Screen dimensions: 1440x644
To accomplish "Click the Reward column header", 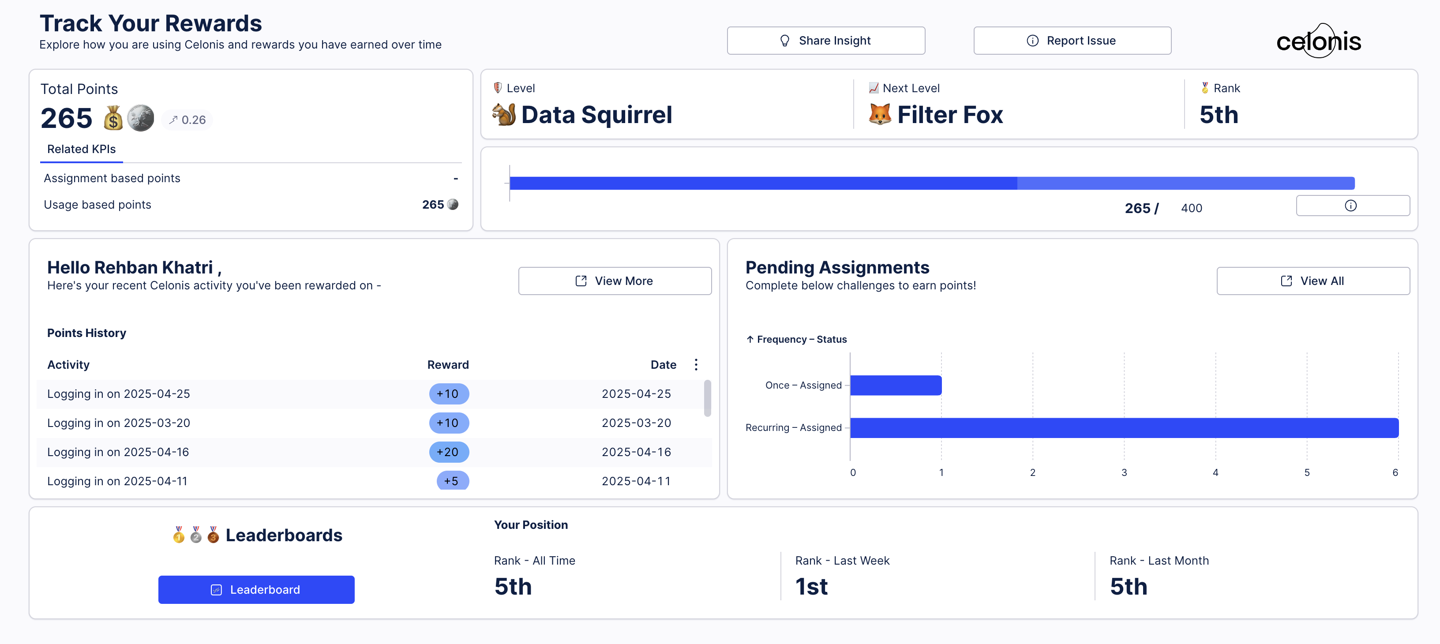I will (448, 365).
